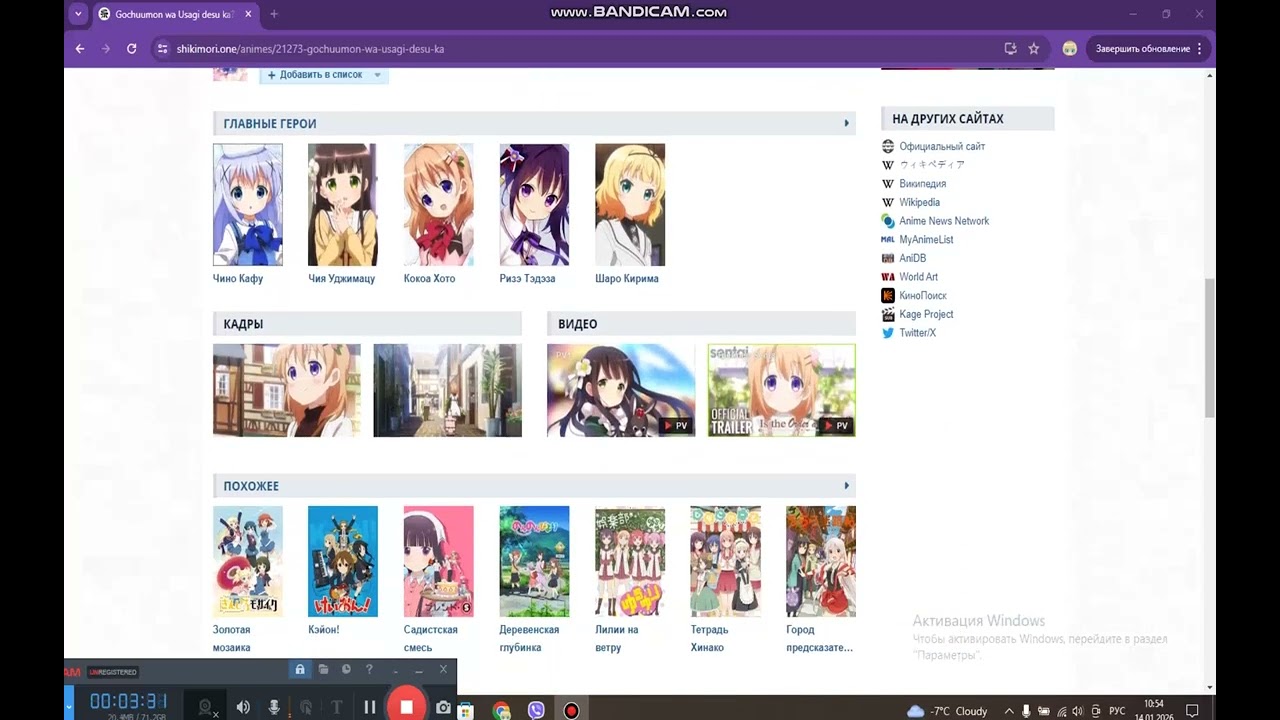Open the English Wikipedia link
Screen dimensions: 1280x720
(x=919, y=202)
